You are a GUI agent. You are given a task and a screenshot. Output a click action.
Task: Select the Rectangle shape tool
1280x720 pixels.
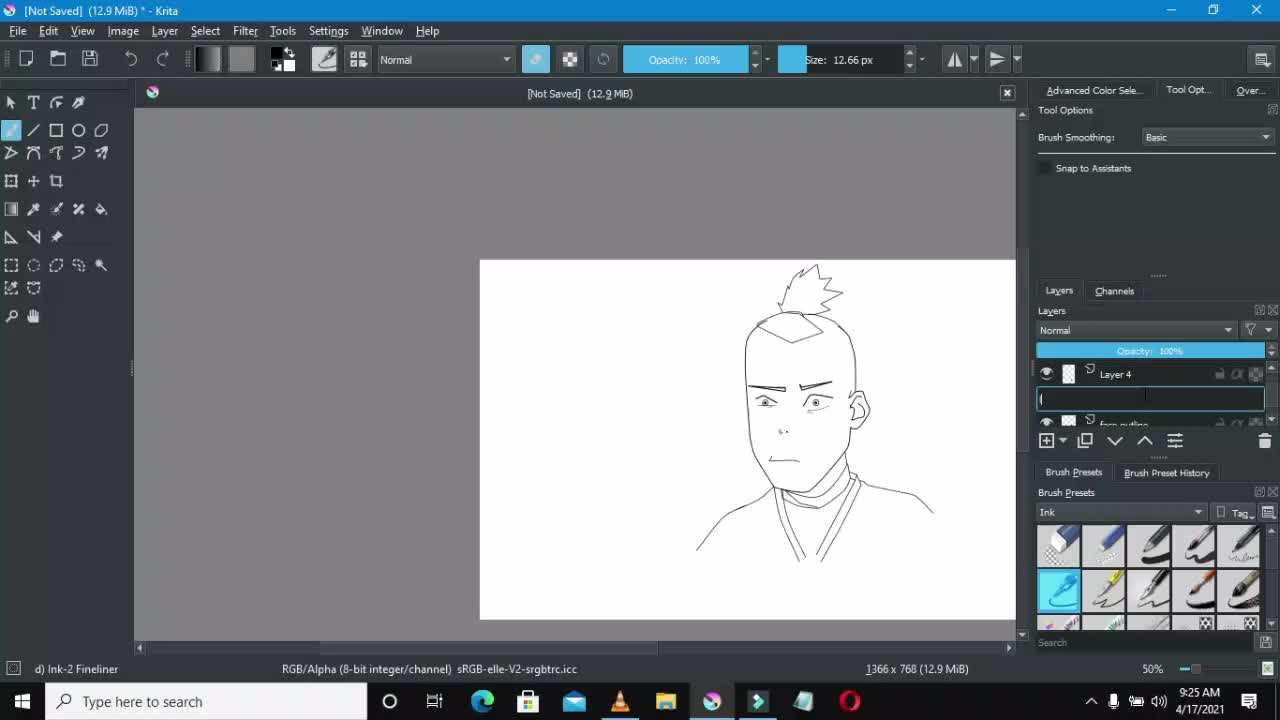[x=56, y=130]
